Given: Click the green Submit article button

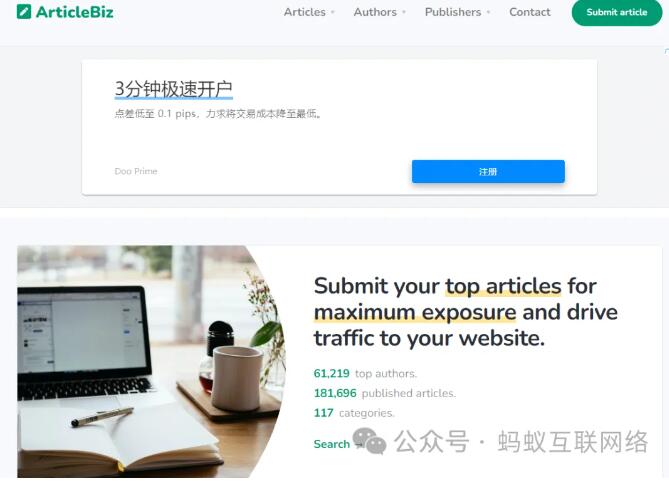Looking at the screenshot, I should tap(617, 12).
